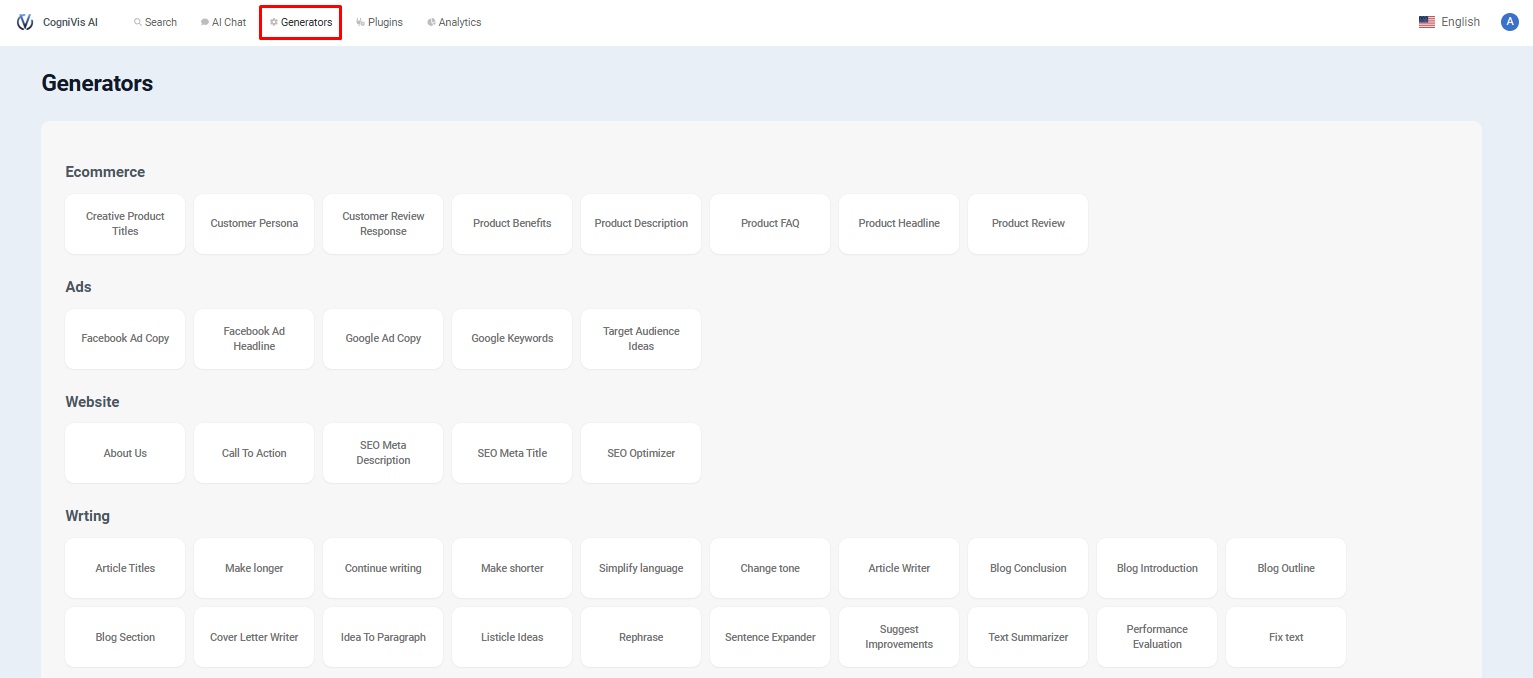Choose the Product Description generator
1533x678 pixels.
point(641,224)
